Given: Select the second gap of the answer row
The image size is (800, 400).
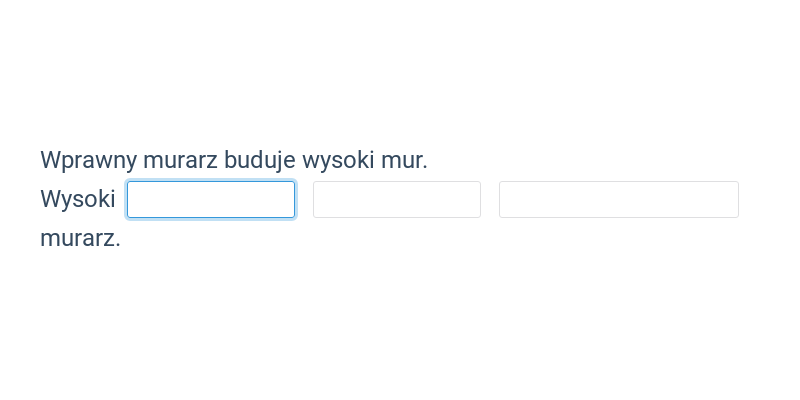Looking at the screenshot, I should pyautogui.click(x=397, y=199).
